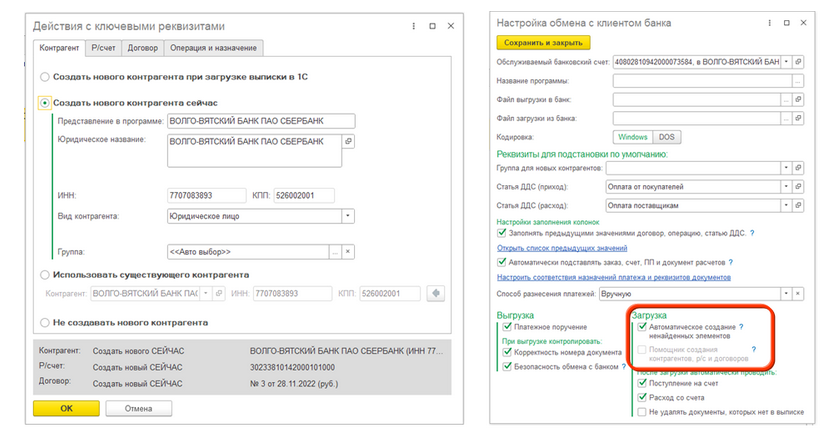
Task: Open Группа для новых контрагентов item icon
Action: pos(798,168)
